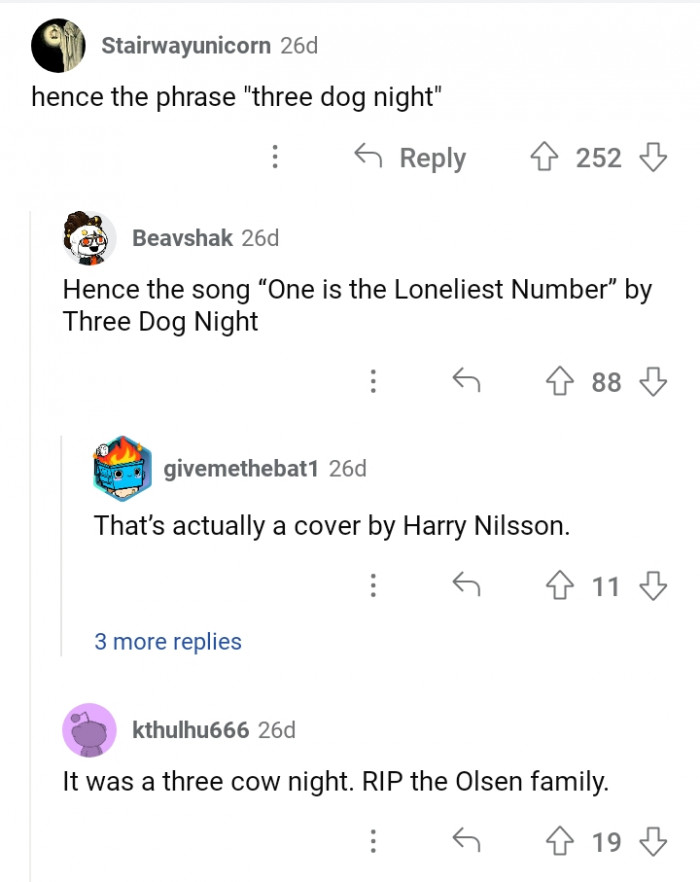This screenshot has width=700, height=882.
Task: Upvote Beavshak's Three Dog Night comment
Action: pos(562,381)
